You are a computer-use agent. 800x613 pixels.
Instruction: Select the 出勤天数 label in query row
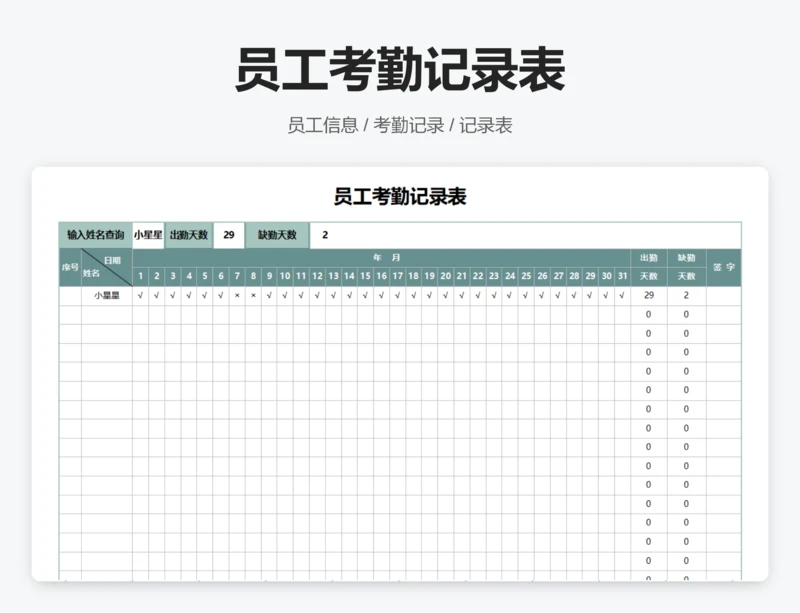189,235
